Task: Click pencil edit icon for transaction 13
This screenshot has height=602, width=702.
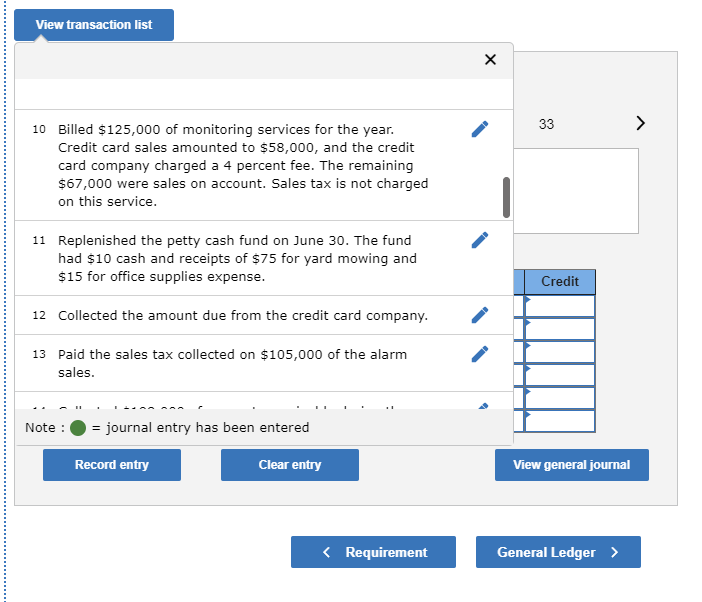Action: click(480, 354)
